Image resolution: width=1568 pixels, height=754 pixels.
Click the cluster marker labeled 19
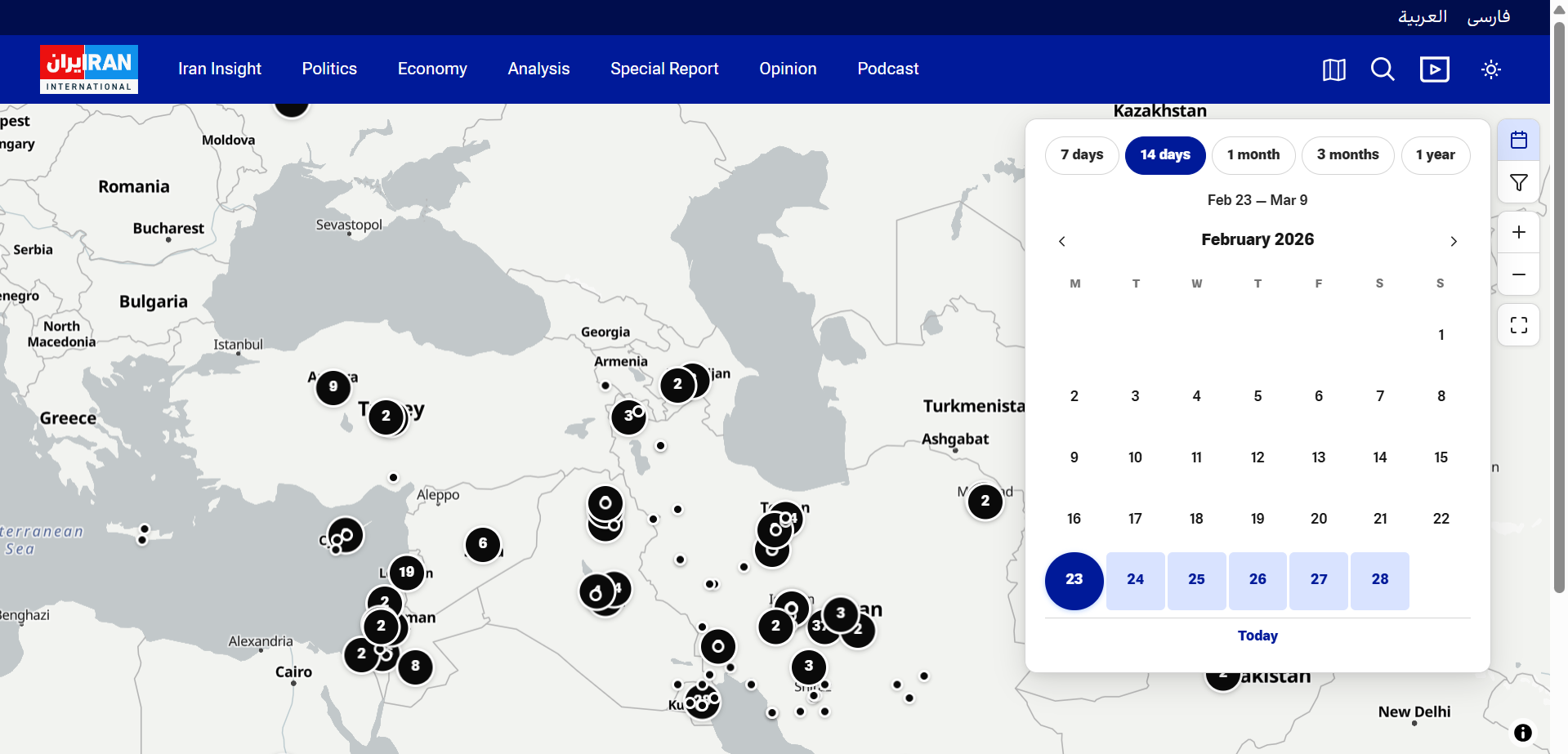(x=407, y=573)
